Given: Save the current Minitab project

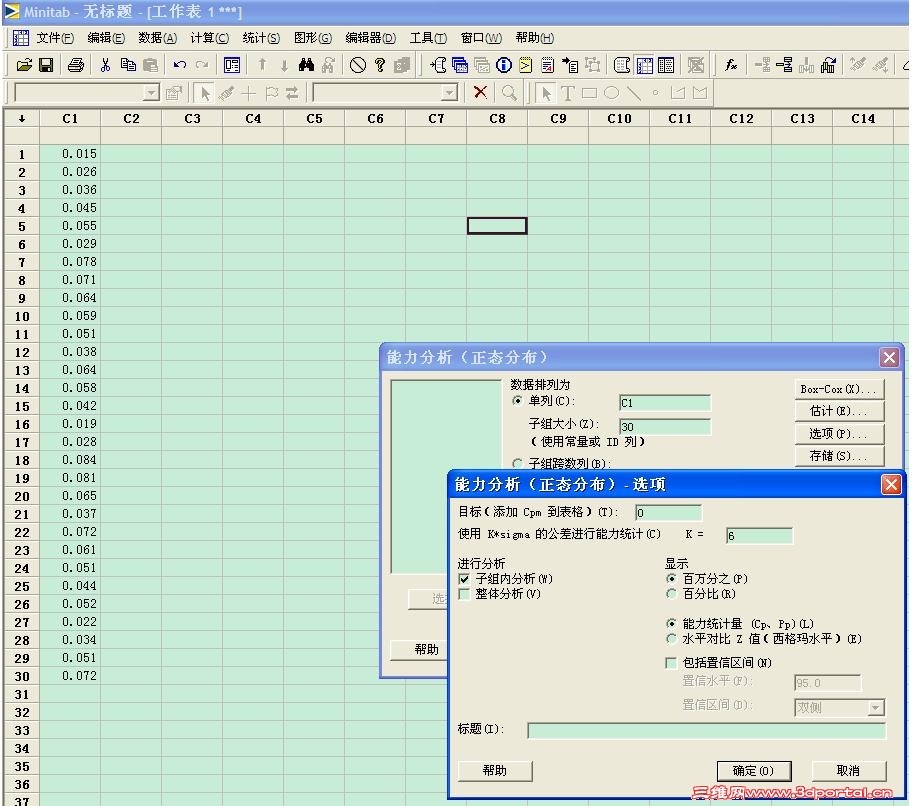Looking at the screenshot, I should 47,64.
